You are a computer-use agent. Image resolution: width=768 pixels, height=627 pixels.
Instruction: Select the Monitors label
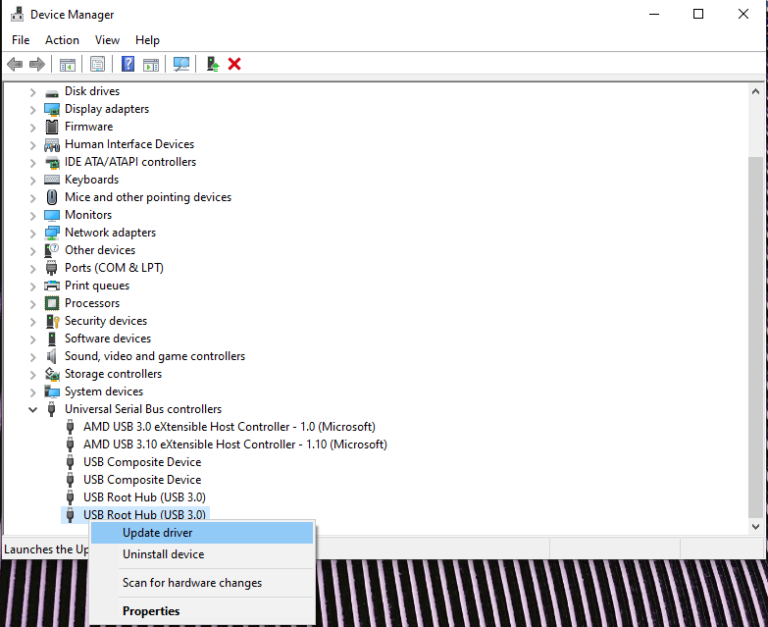[88, 215]
